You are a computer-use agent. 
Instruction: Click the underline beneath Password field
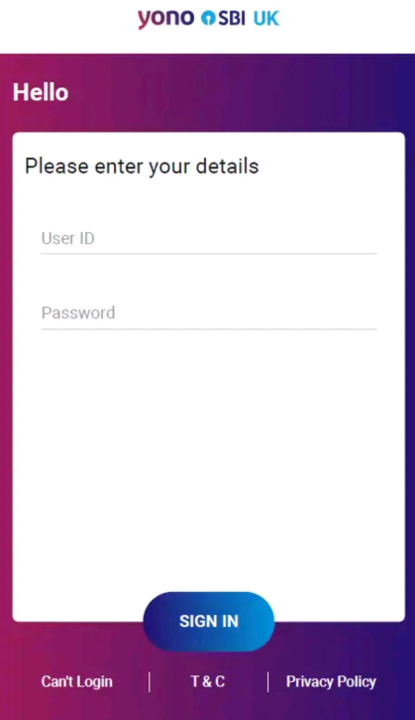(x=209, y=329)
